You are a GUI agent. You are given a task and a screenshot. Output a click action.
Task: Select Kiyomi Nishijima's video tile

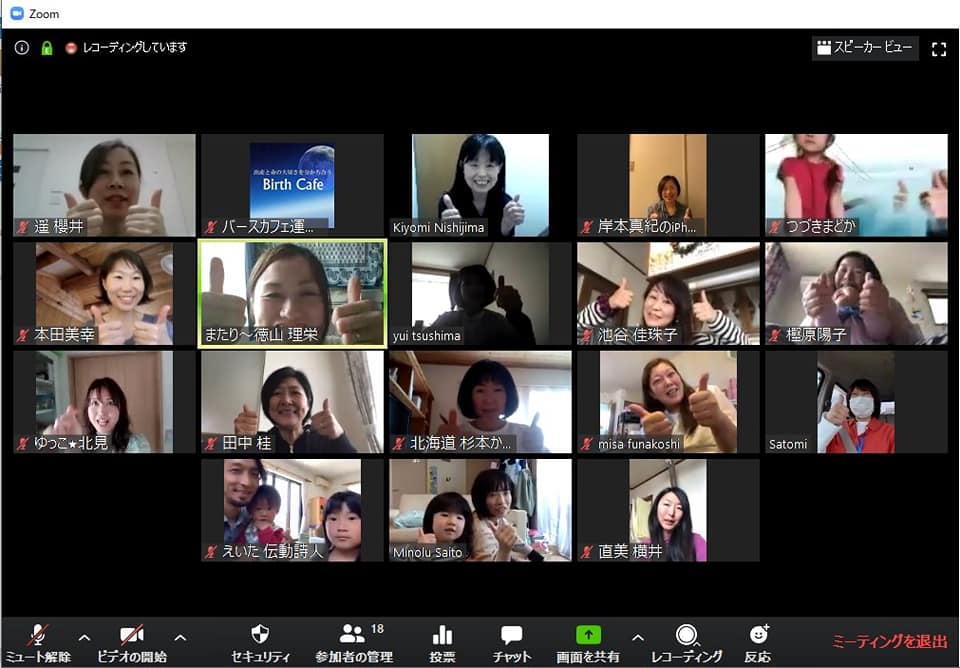tap(480, 185)
